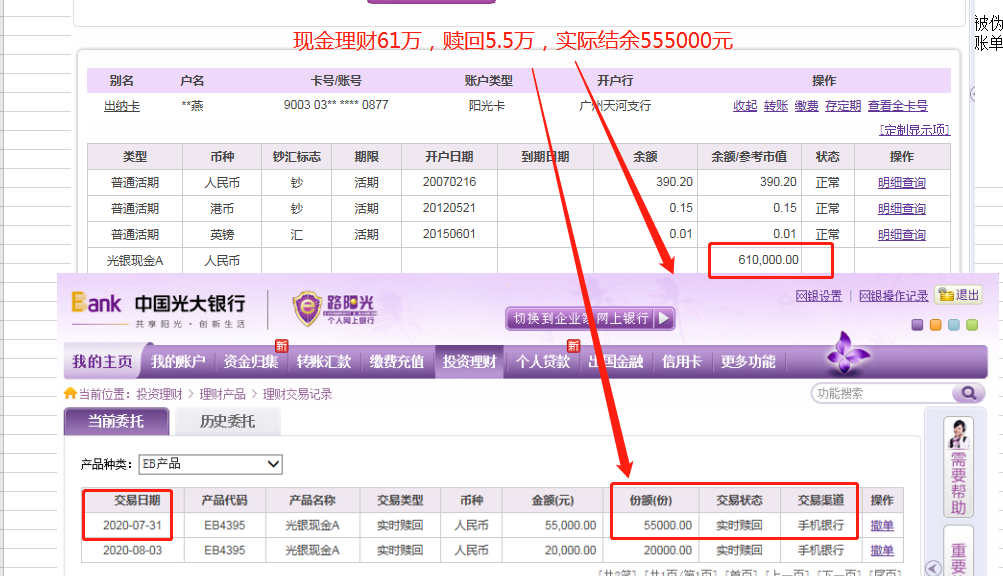The image size is (1003, 576).
Task: Open 个人贷款 menu
Action: 542,362
